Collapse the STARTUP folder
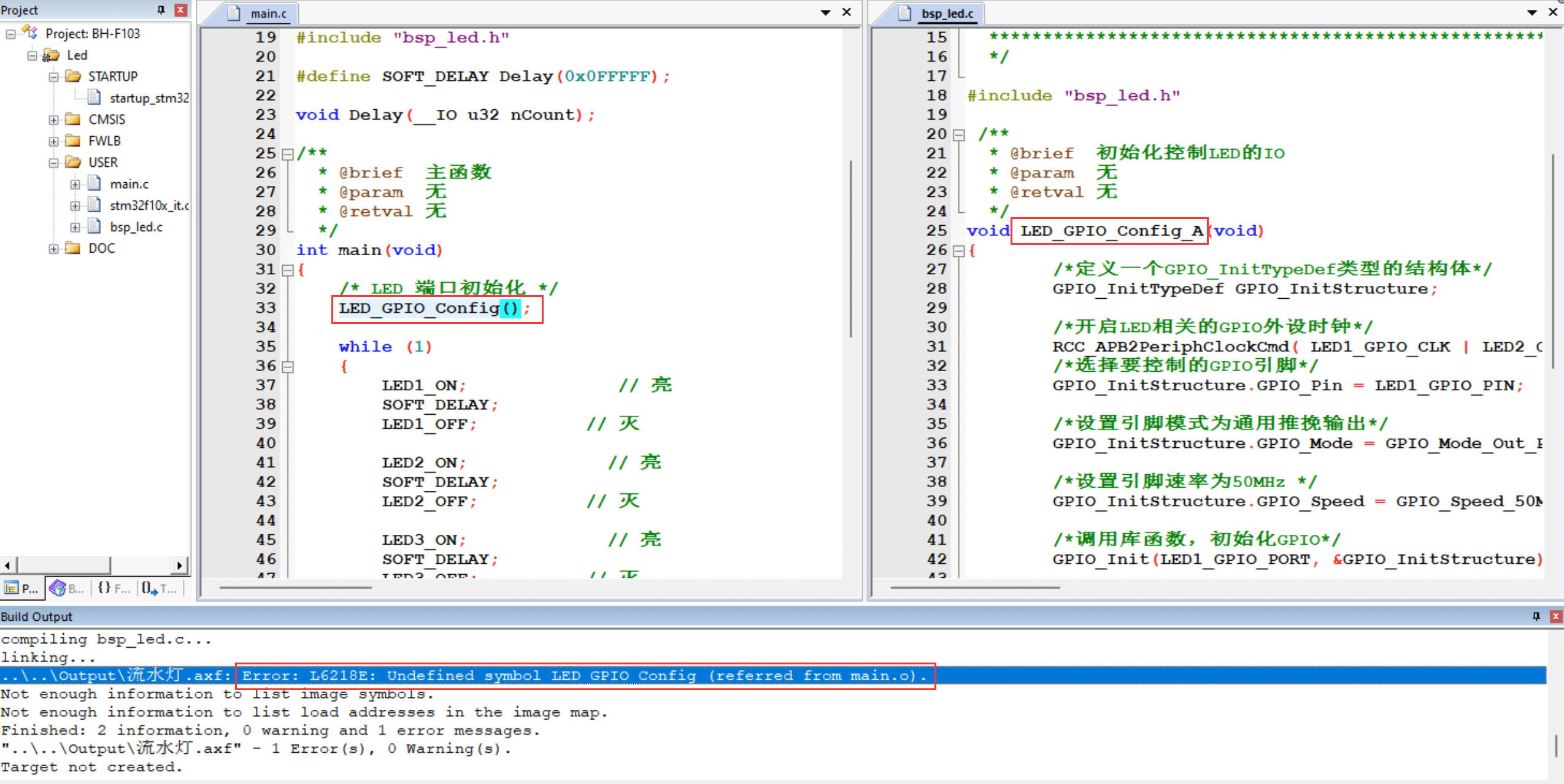 (54, 77)
